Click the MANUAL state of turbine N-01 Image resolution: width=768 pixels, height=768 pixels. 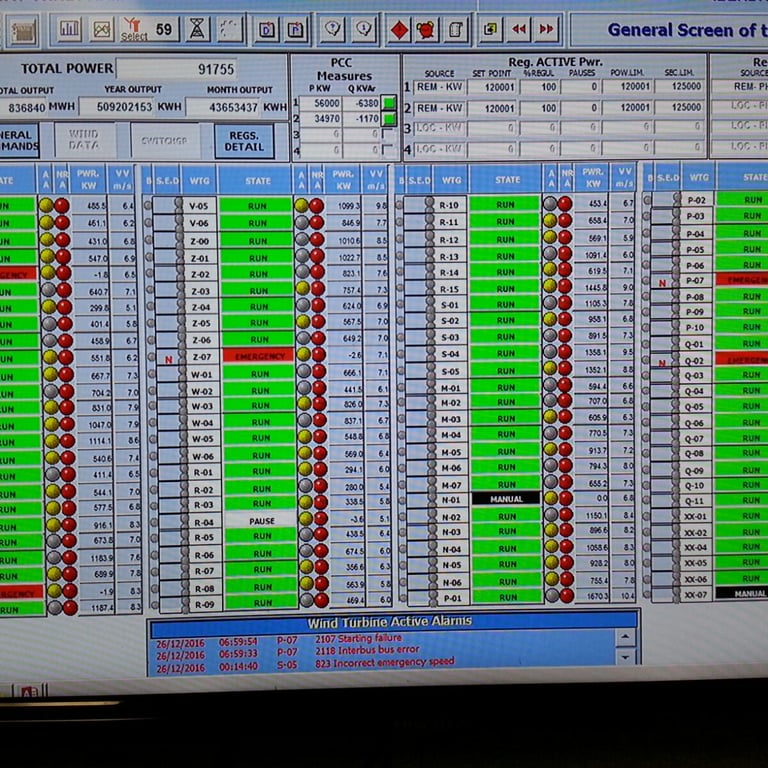coord(506,499)
